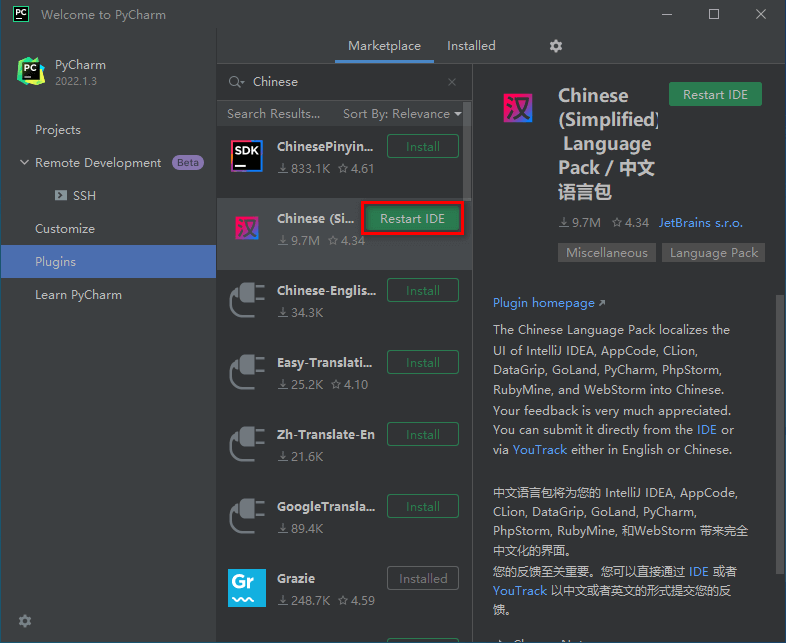Click the ChinesePinyin SDK plugin icon
This screenshot has width=786, height=643.
(247, 156)
